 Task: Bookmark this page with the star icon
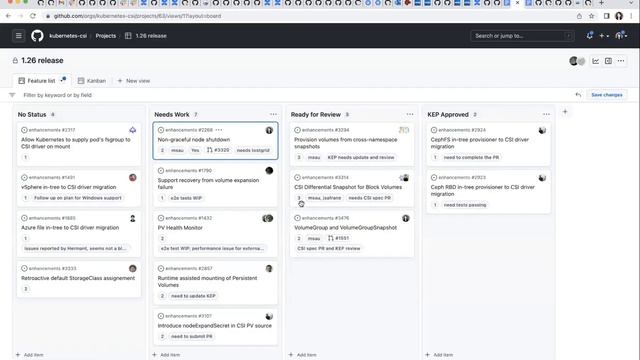point(591,16)
